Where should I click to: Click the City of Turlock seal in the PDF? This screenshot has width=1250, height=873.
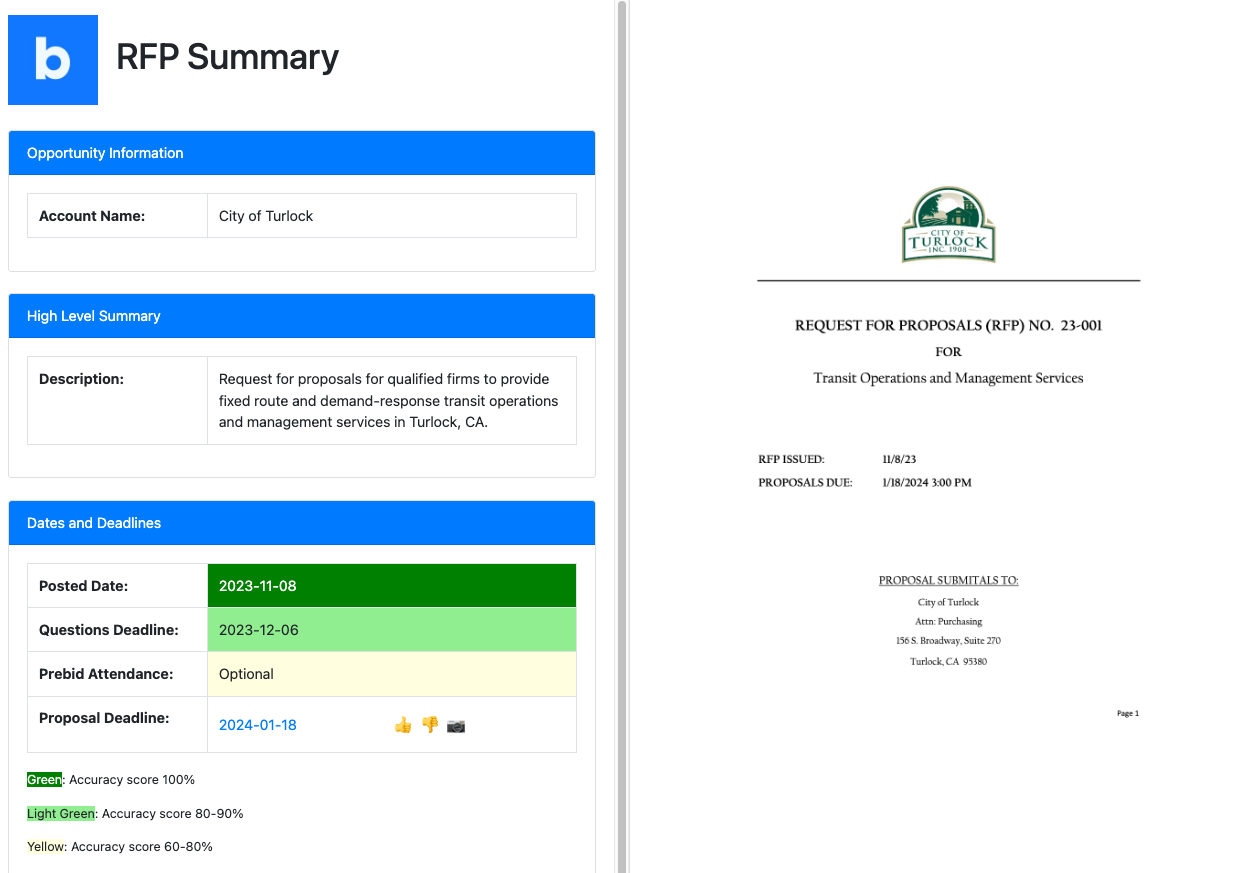point(948,224)
